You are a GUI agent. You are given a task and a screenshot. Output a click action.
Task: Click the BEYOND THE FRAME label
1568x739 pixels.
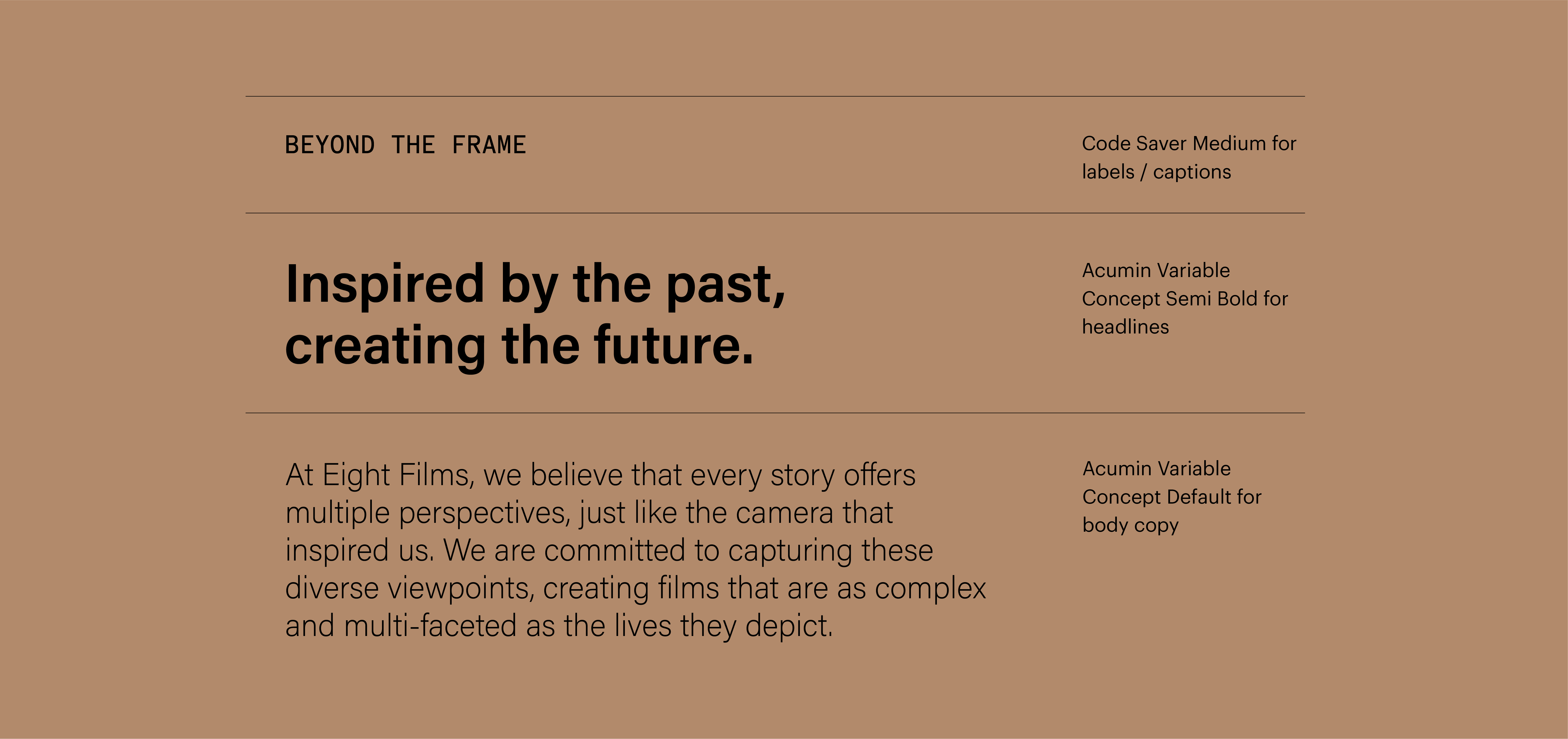405,145
